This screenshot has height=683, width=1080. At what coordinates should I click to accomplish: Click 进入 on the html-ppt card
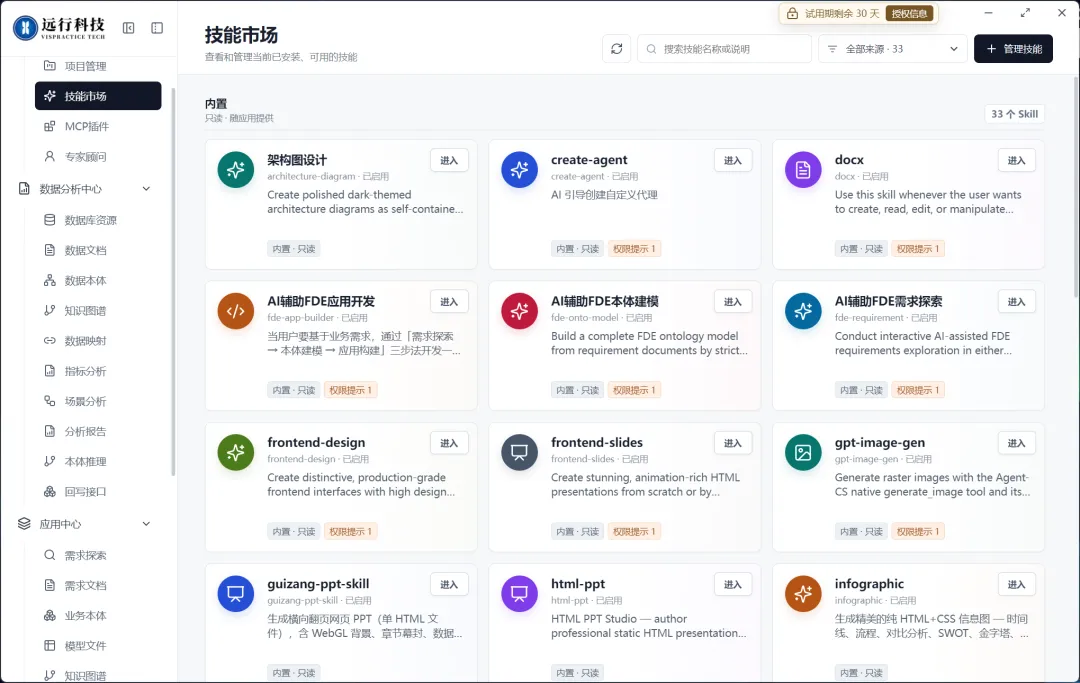[733, 585]
